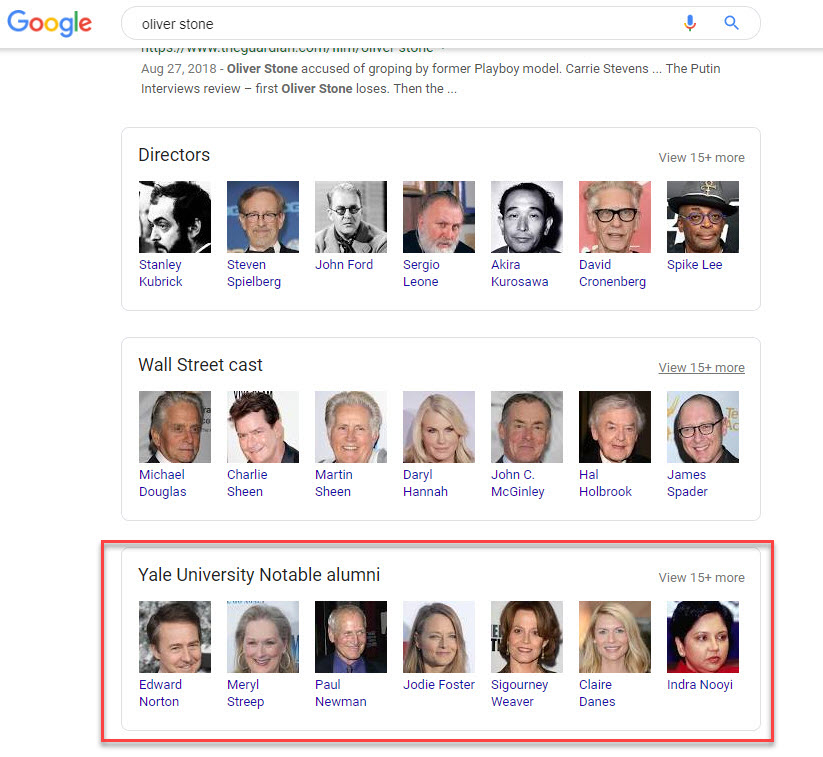Screen dimensions: 823x757
Task: Click the Akira Kurosawa name link
Action: pos(519,273)
